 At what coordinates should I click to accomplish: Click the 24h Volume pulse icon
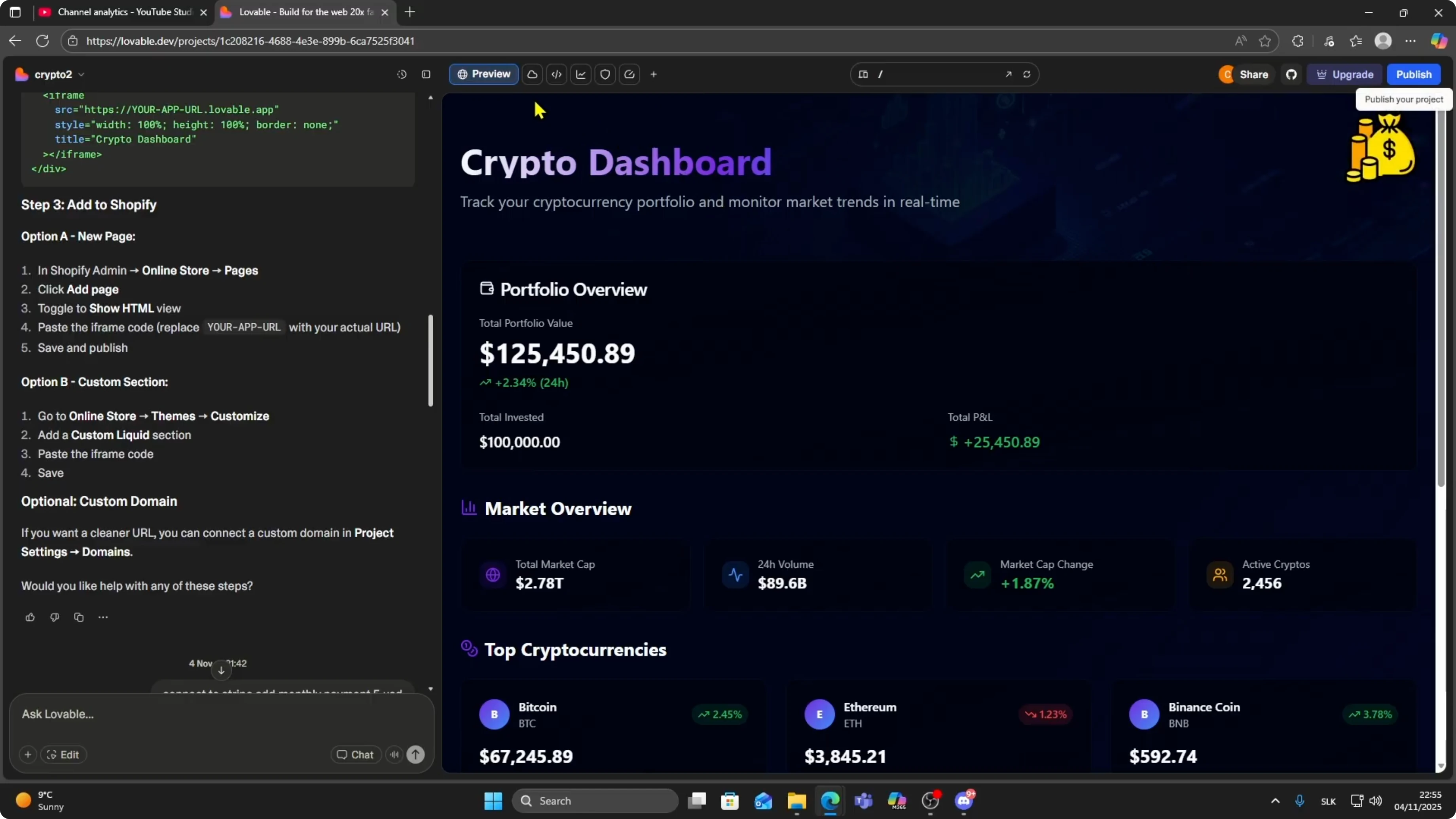[736, 575]
